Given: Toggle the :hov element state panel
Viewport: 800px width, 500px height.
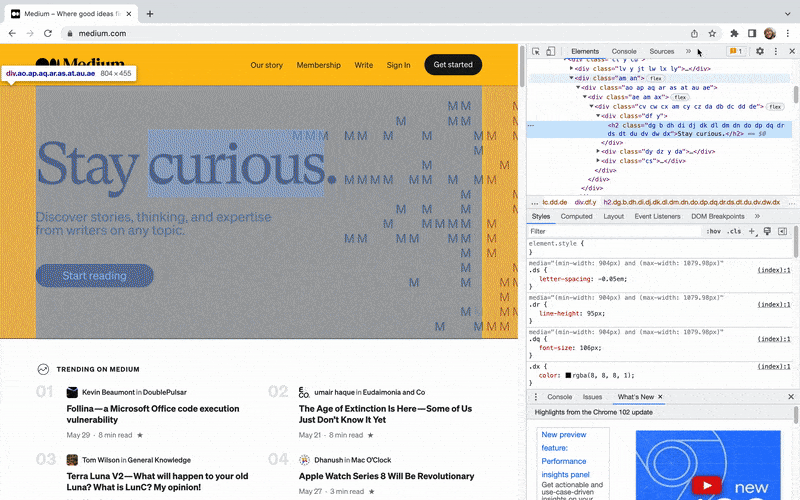Looking at the screenshot, I should (713, 231).
